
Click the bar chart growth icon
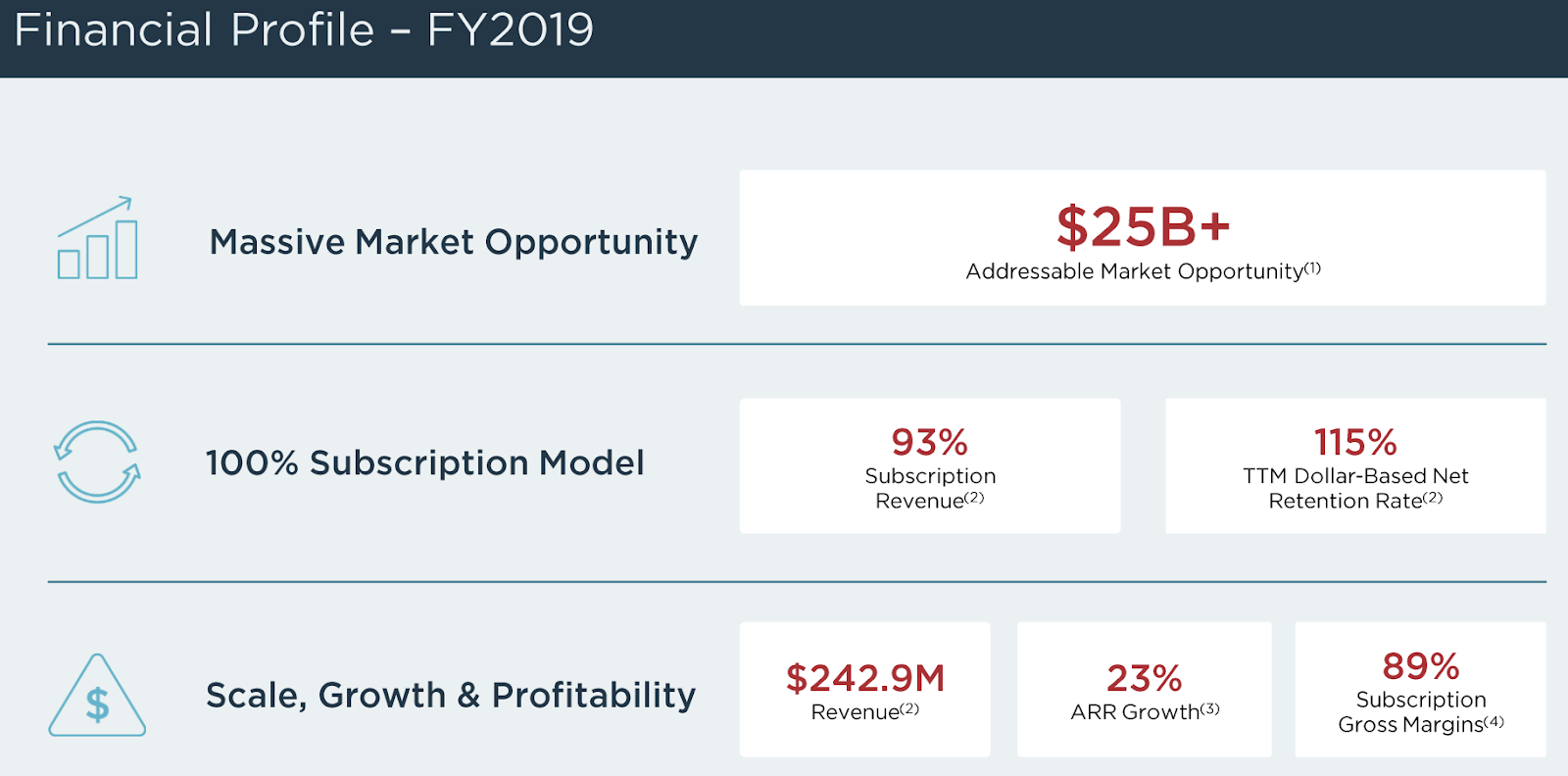click(x=97, y=238)
